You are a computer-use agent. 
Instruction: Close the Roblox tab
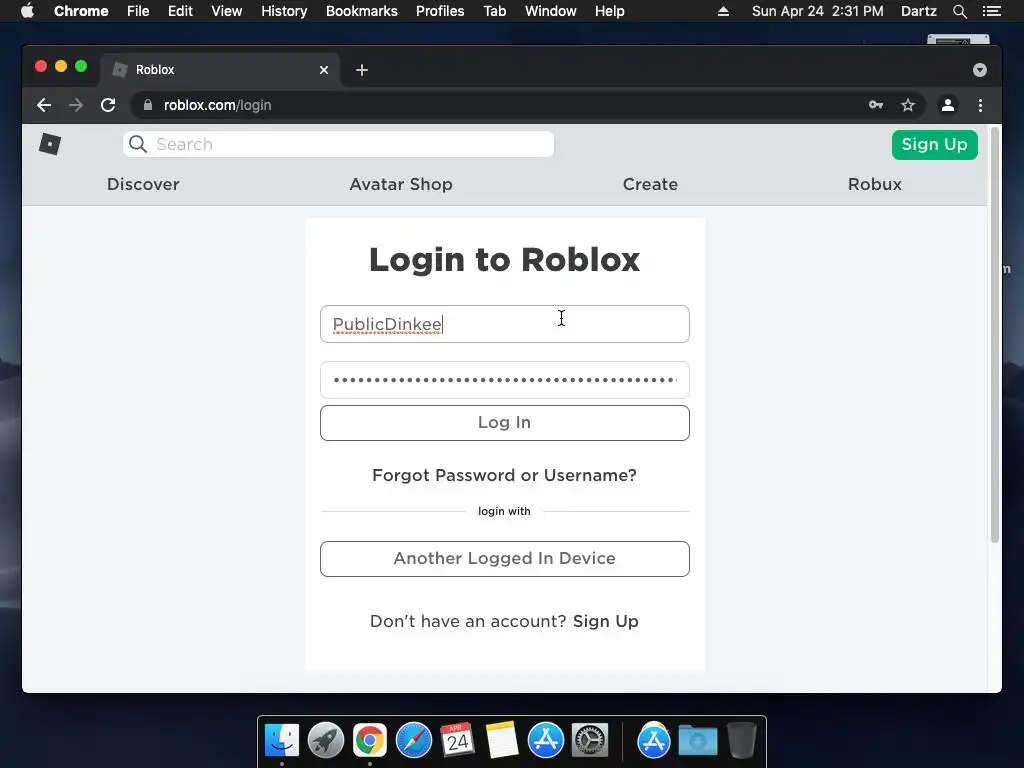pos(324,70)
